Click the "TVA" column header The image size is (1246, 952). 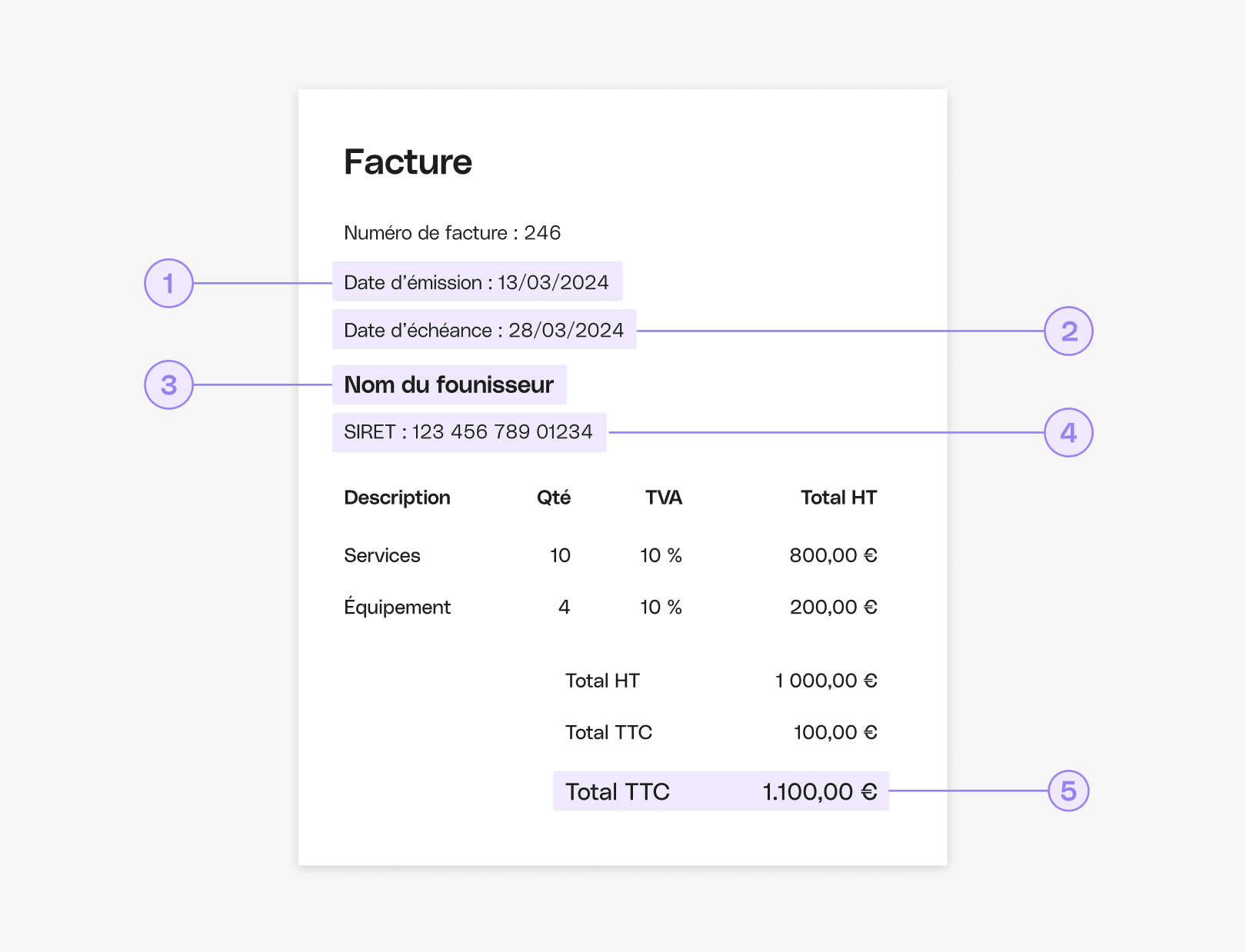click(x=664, y=498)
